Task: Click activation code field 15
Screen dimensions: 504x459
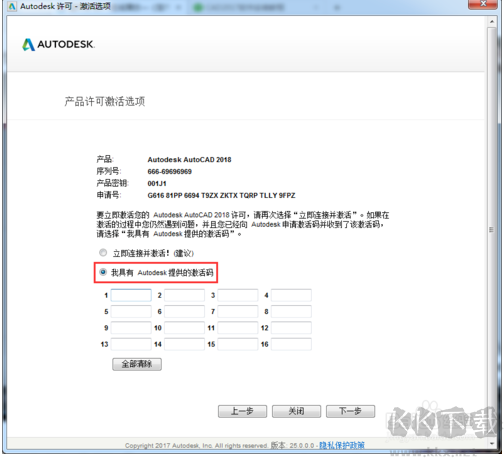Action: (238, 344)
